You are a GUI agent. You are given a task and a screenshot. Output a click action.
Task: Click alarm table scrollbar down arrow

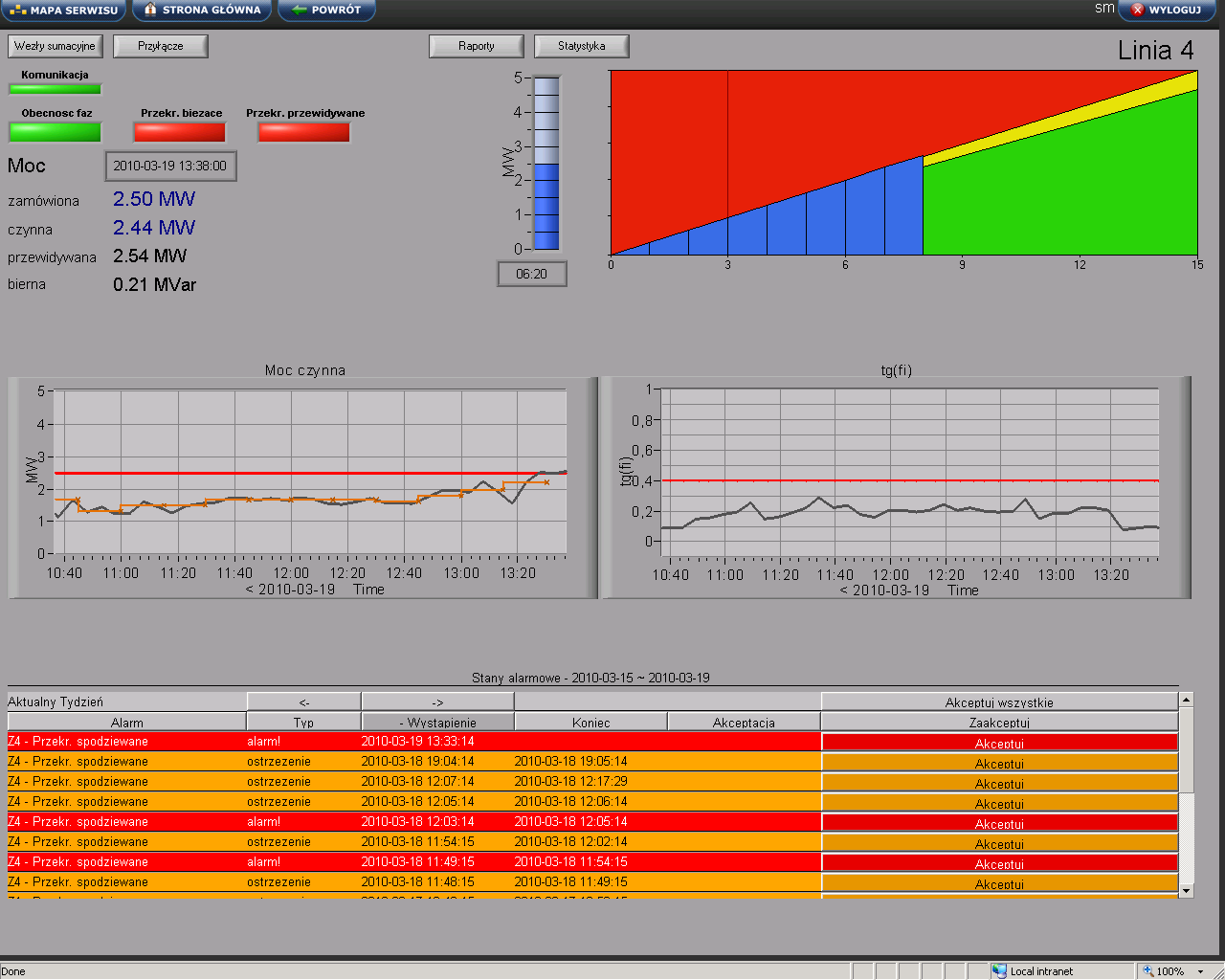[x=1187, y=891]
